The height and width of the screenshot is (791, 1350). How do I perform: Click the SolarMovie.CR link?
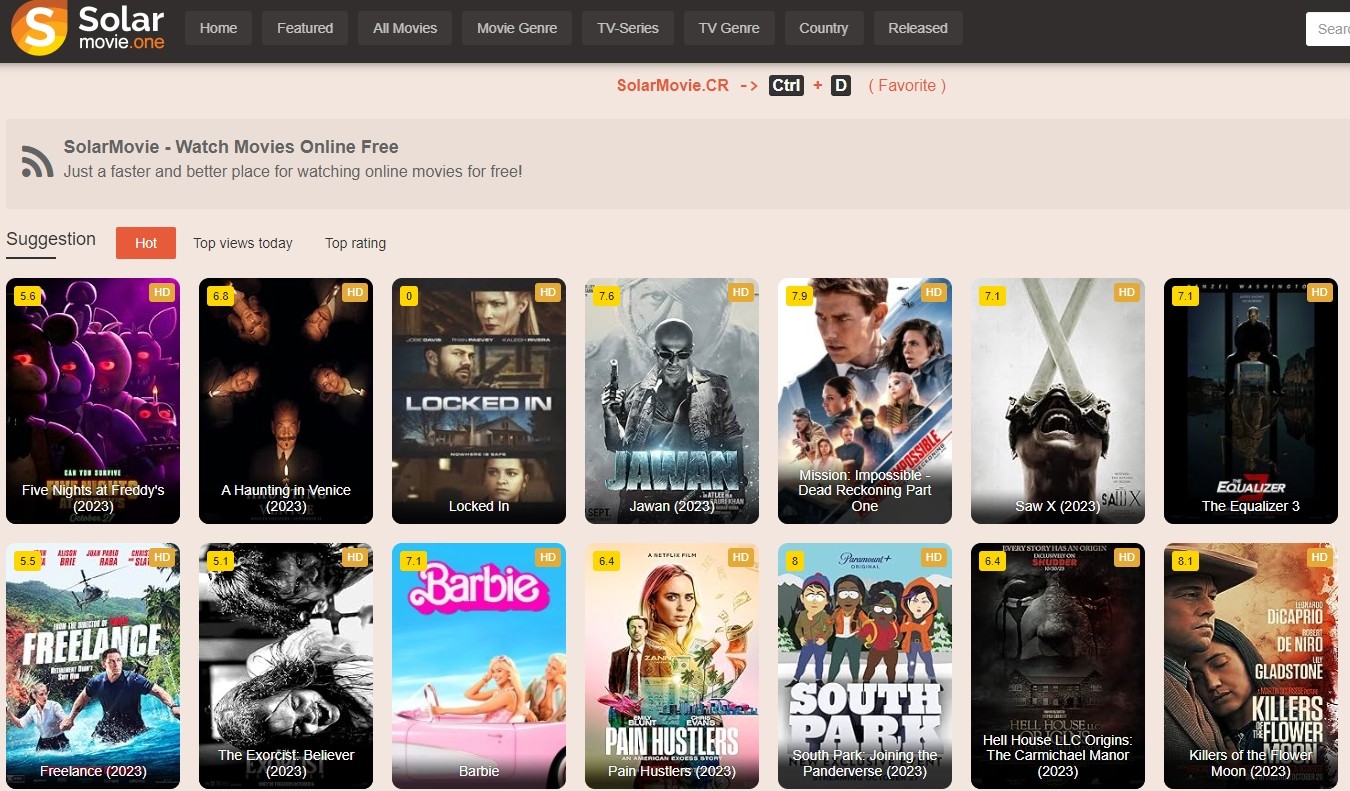[673, 85]
